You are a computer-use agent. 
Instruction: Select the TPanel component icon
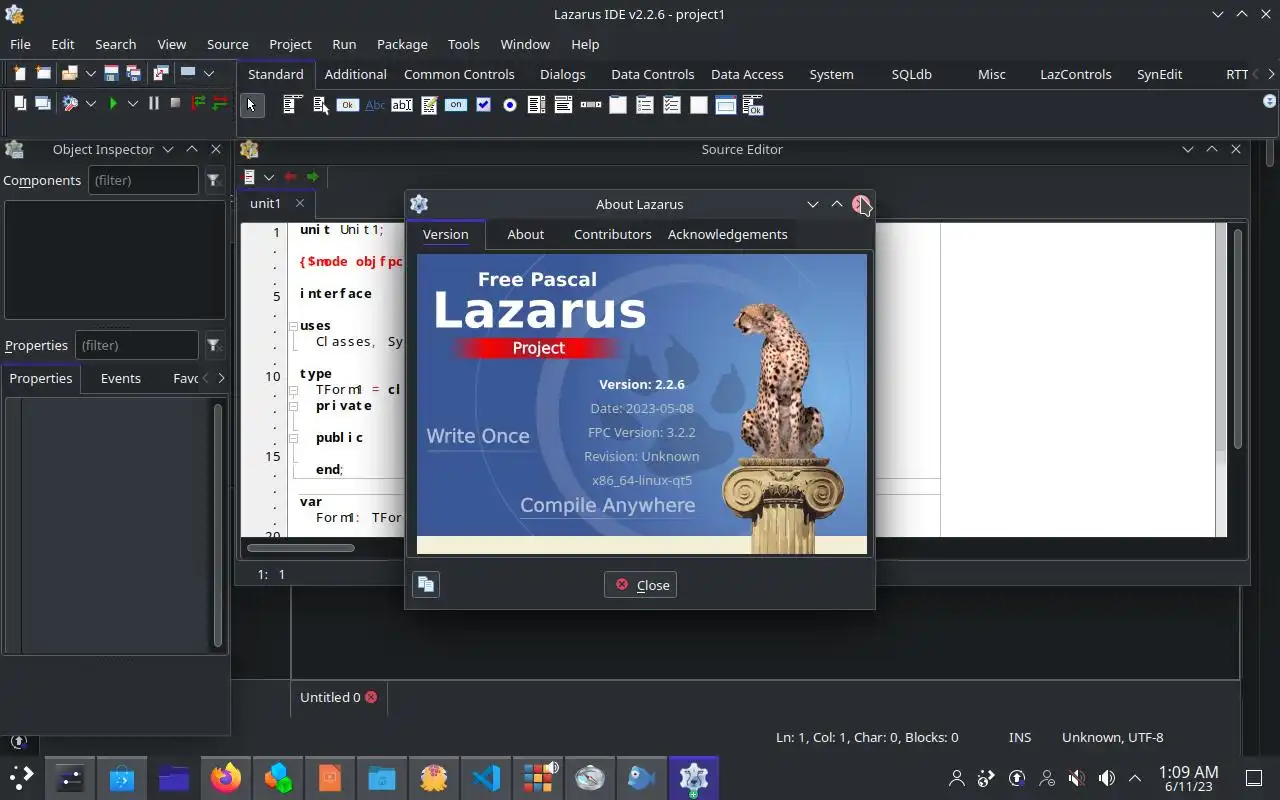699,105
